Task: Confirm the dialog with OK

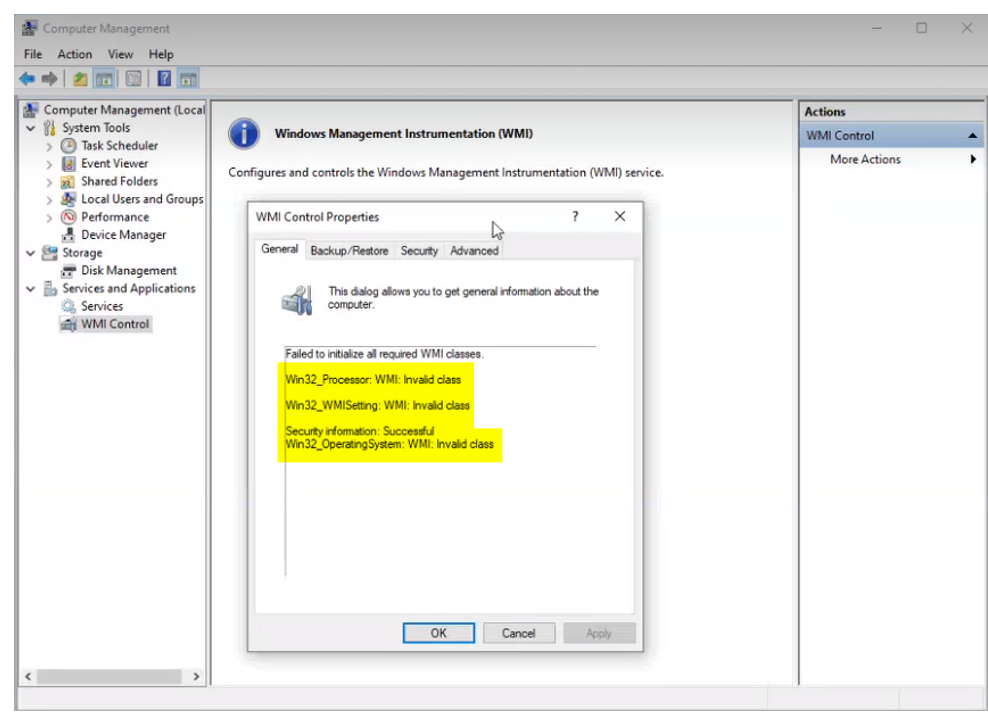Action: pos(439,633)
